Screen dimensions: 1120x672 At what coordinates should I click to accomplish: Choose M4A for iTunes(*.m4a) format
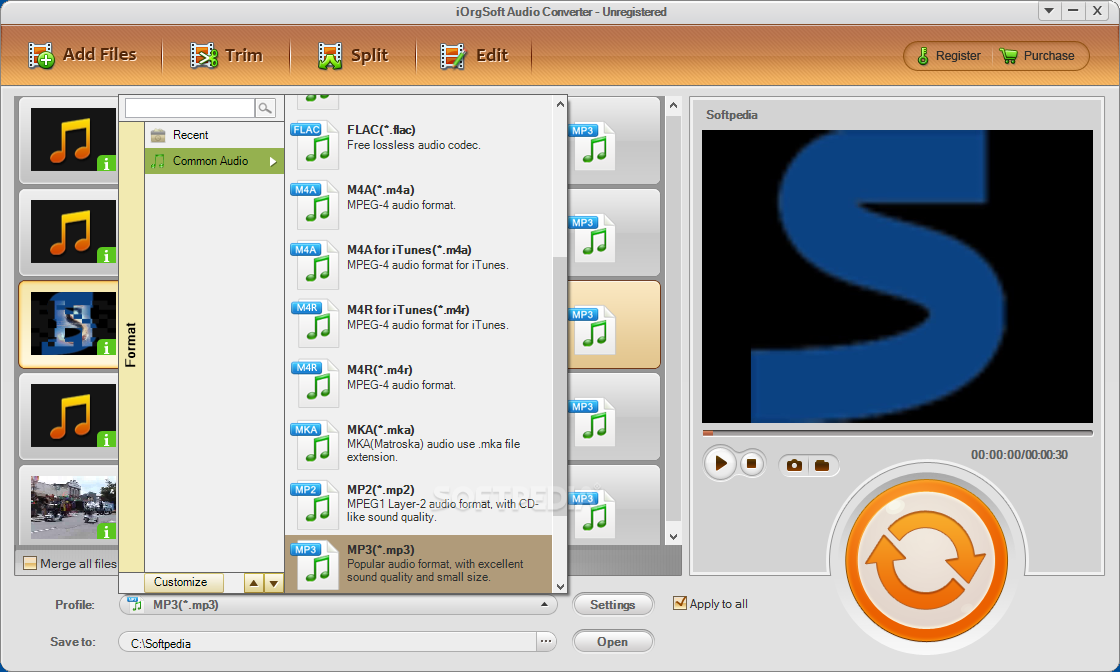(419, 265)
